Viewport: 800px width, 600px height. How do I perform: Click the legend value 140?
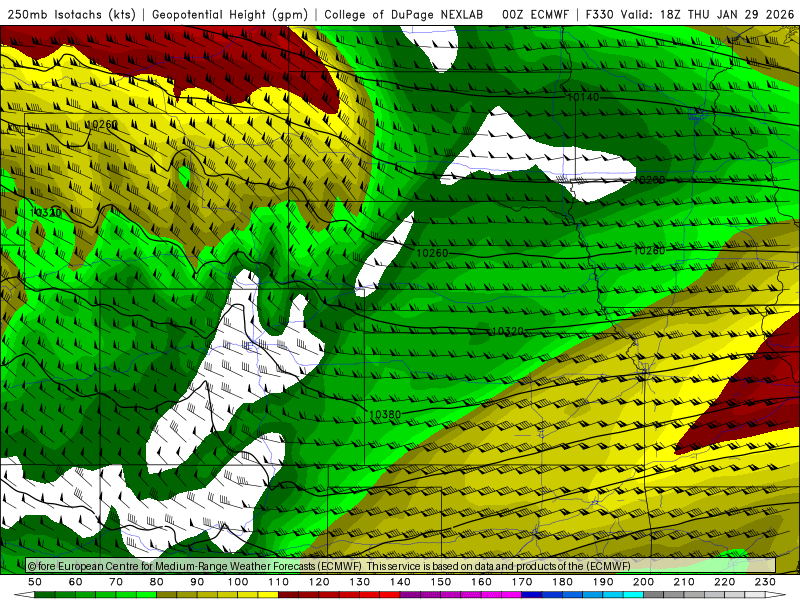(x=400, y=582)
